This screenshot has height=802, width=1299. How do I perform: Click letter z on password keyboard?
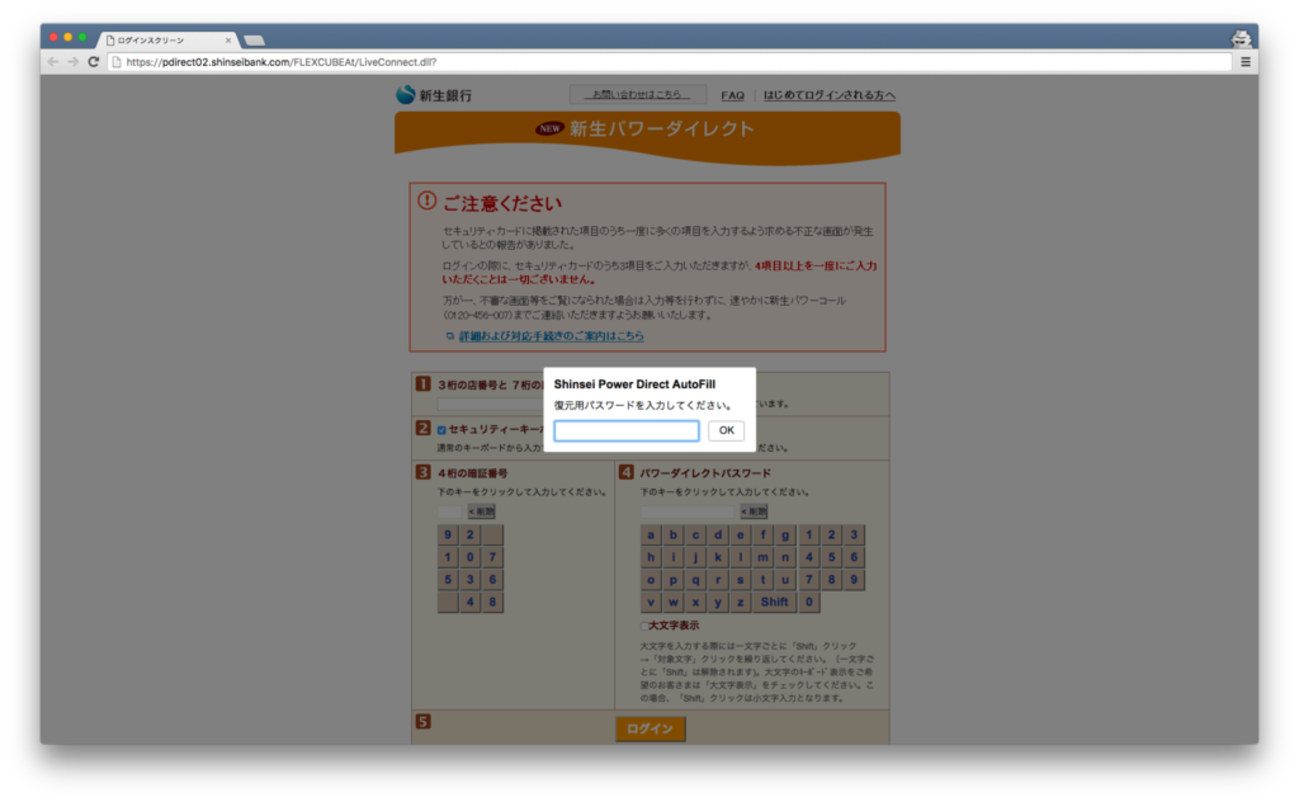(x=741, y=602)
